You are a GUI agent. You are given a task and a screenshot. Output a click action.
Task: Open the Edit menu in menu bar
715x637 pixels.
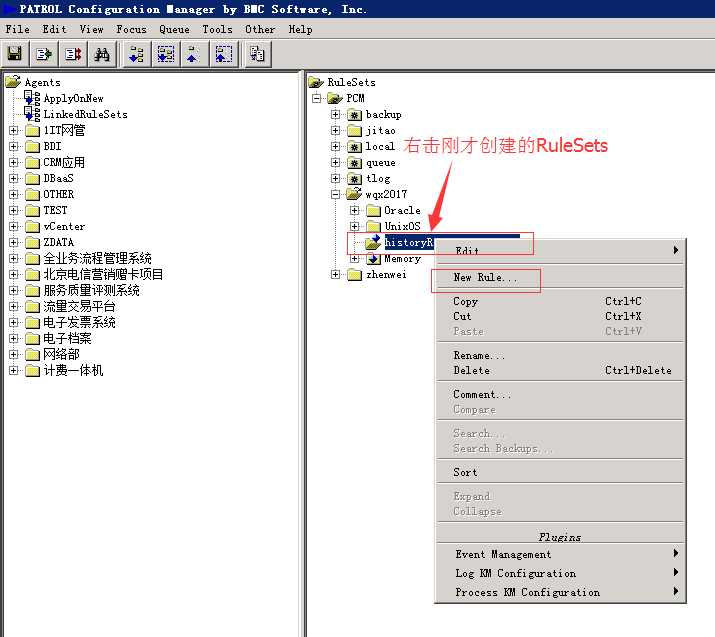55,29
